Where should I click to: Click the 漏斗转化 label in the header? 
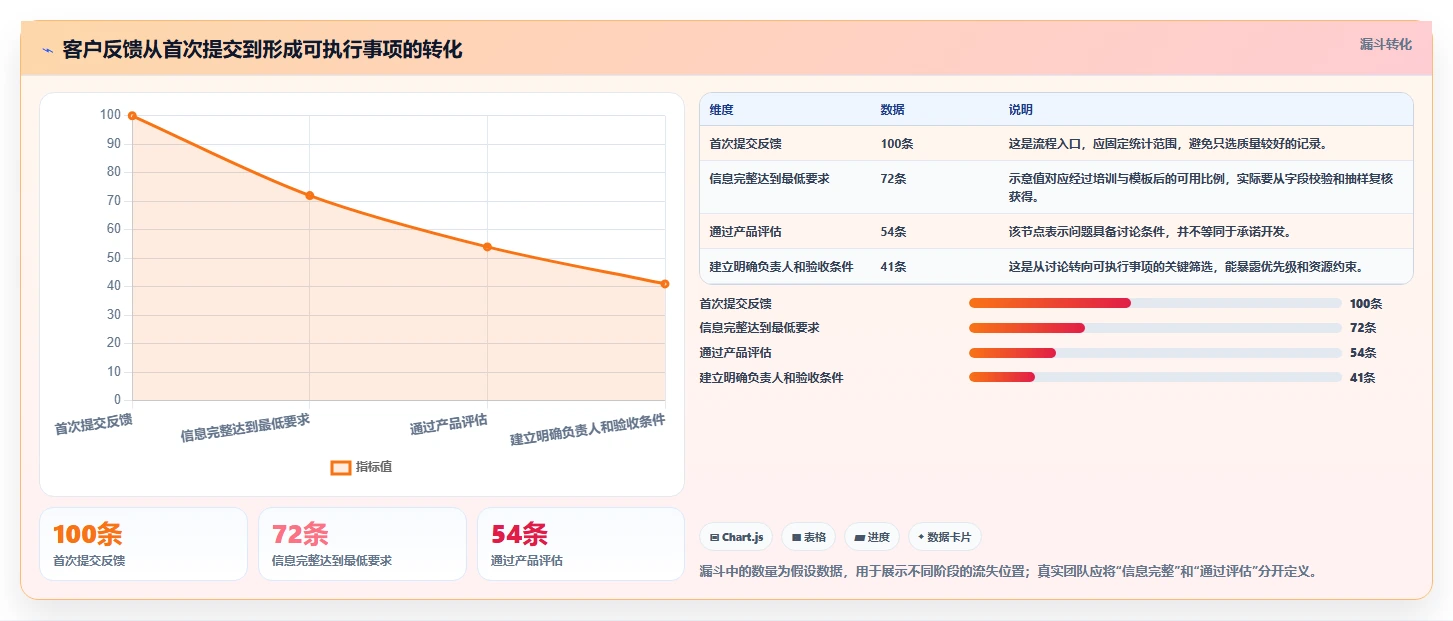click(1385, 45)
